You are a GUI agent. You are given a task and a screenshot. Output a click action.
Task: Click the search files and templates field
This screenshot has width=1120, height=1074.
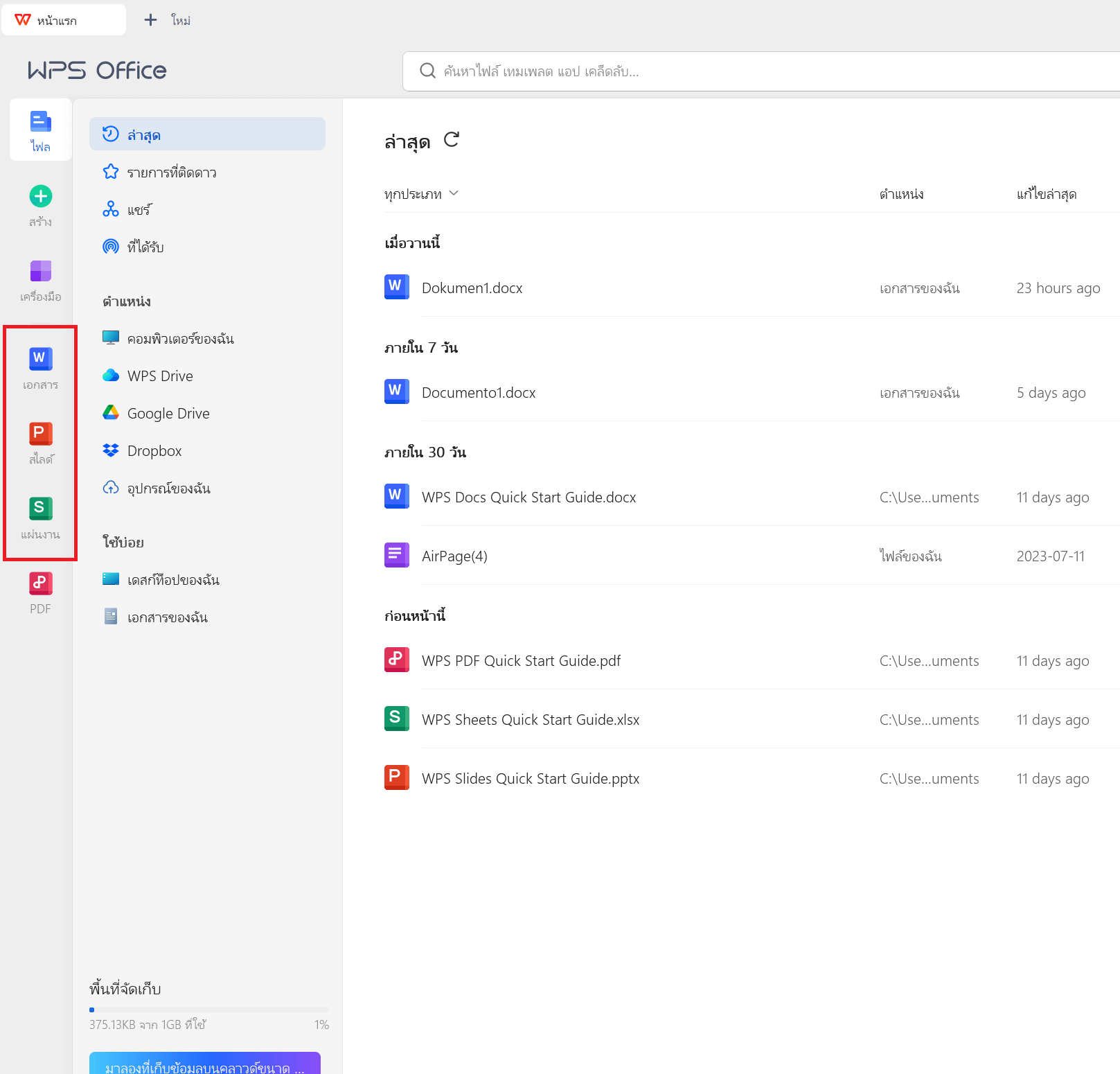tap(761, 71)
